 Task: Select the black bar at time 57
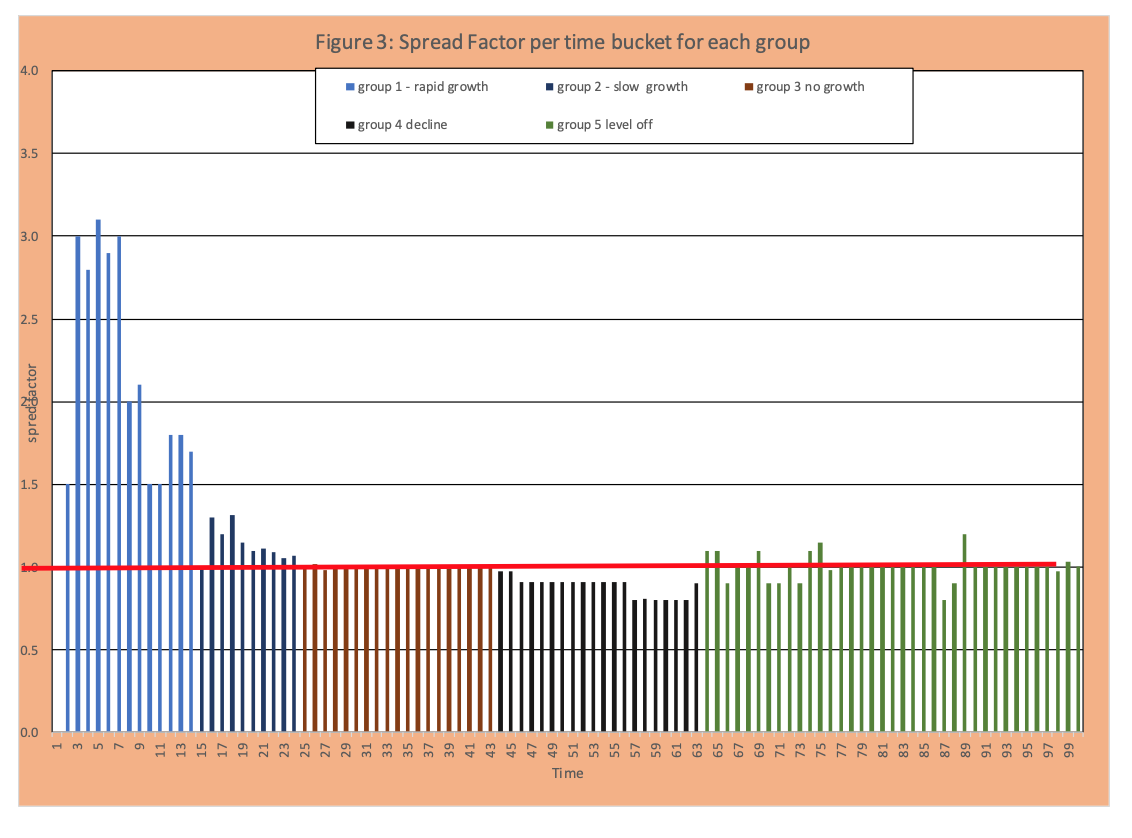[x=635, y=666]
